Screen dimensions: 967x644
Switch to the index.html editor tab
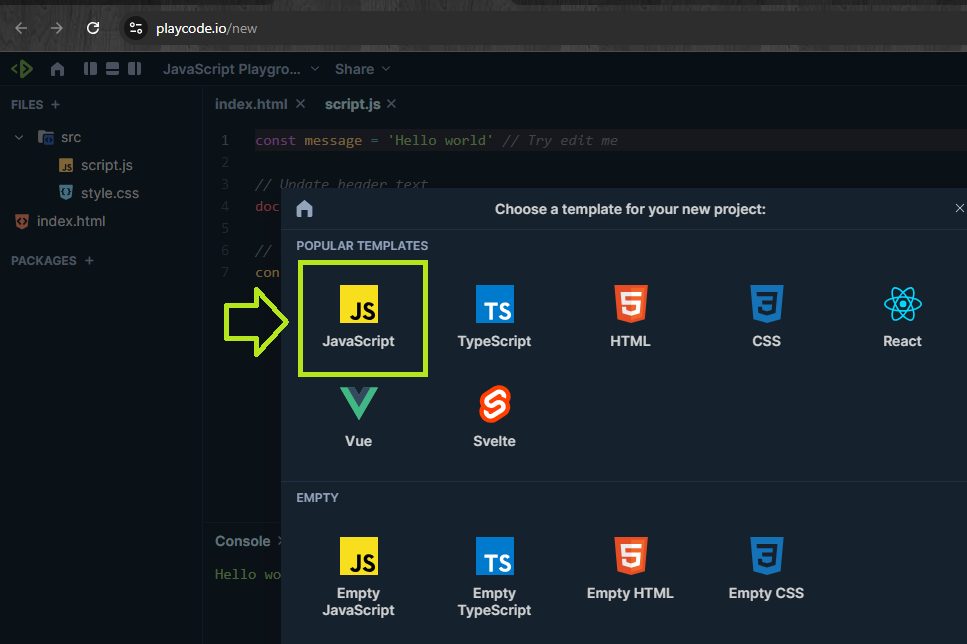[x=251, y=104]
